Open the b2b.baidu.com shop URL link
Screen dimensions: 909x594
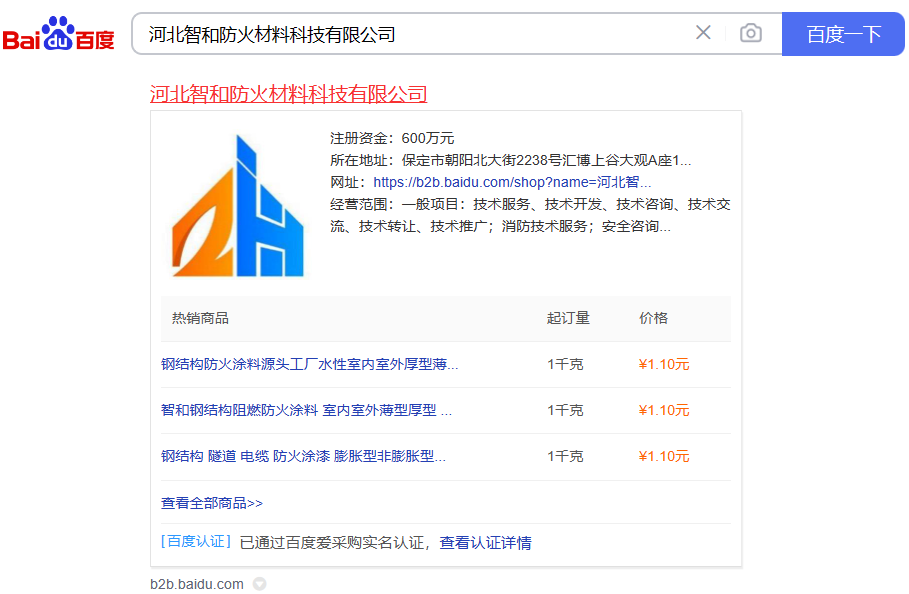(512, 182)
